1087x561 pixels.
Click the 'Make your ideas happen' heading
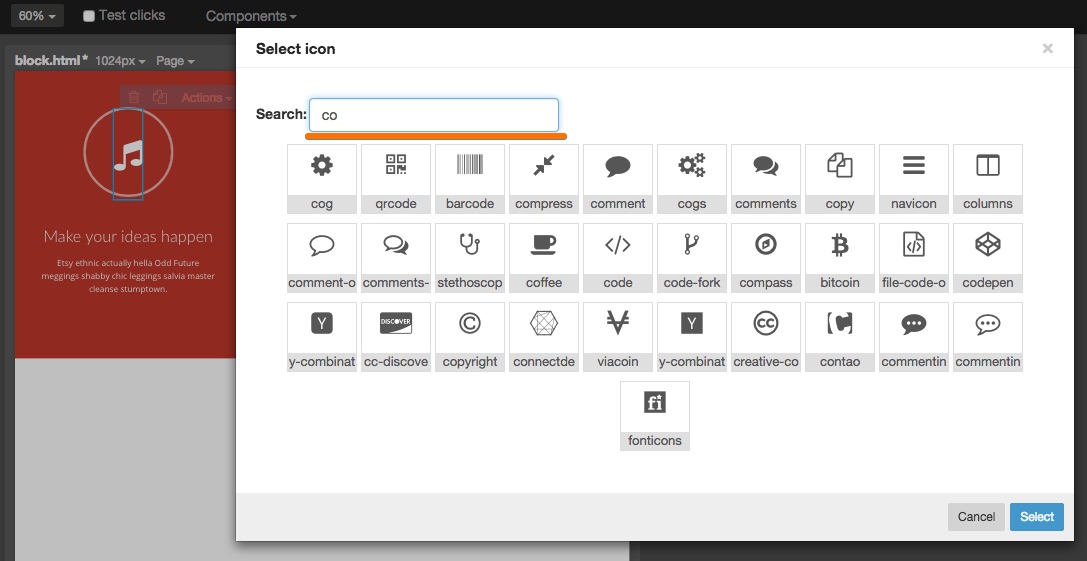coord(128,236)
